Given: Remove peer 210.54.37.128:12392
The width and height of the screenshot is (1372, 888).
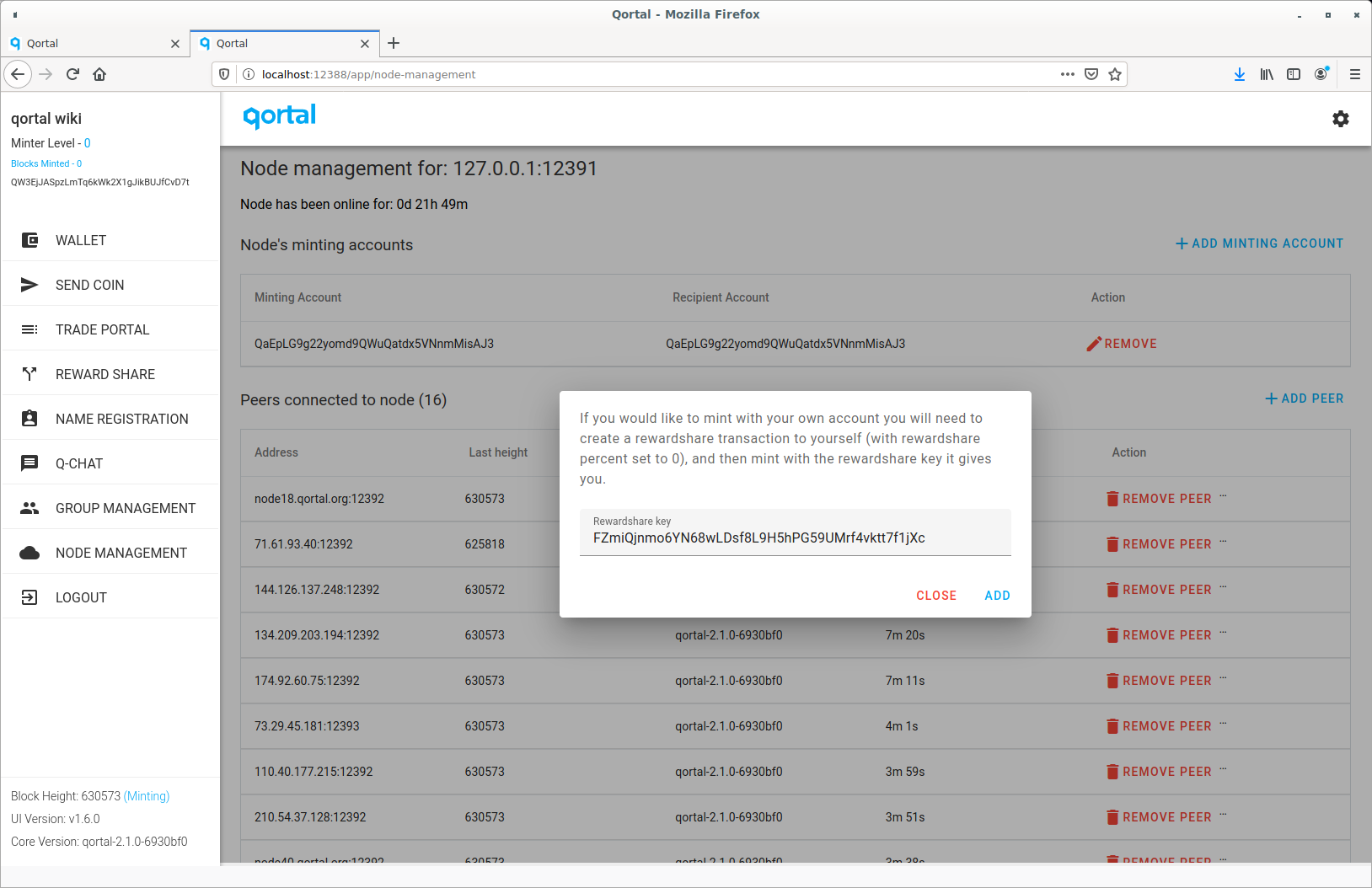Looking at the screenshot, I should coord(1159,817).
